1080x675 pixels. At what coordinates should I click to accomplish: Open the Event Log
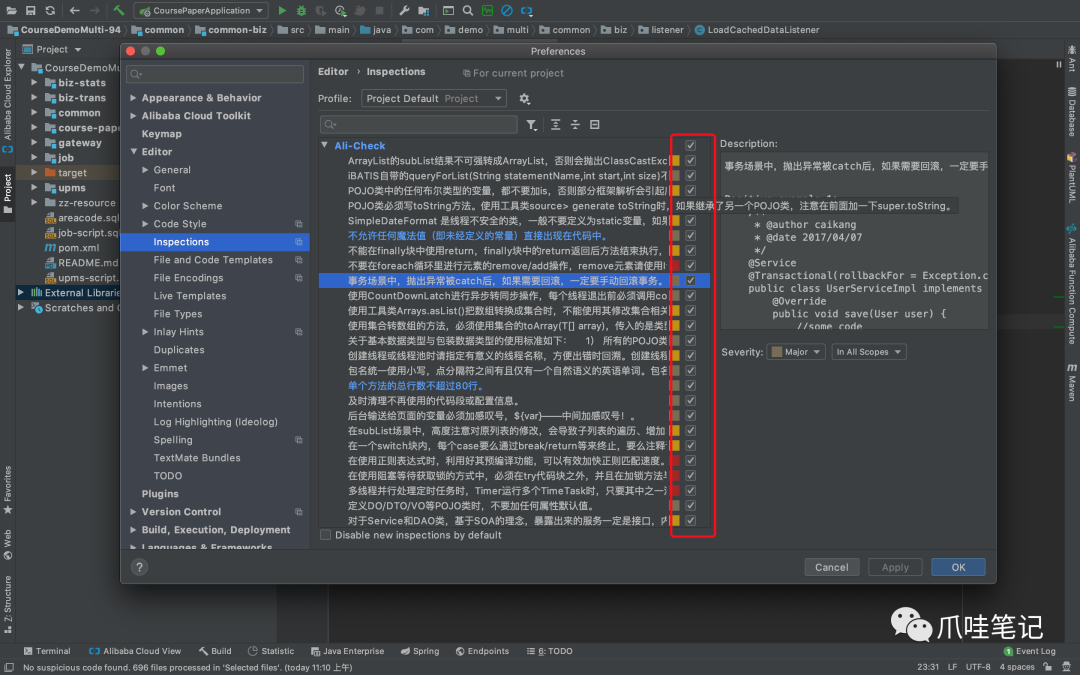[x=1030, y=651]
